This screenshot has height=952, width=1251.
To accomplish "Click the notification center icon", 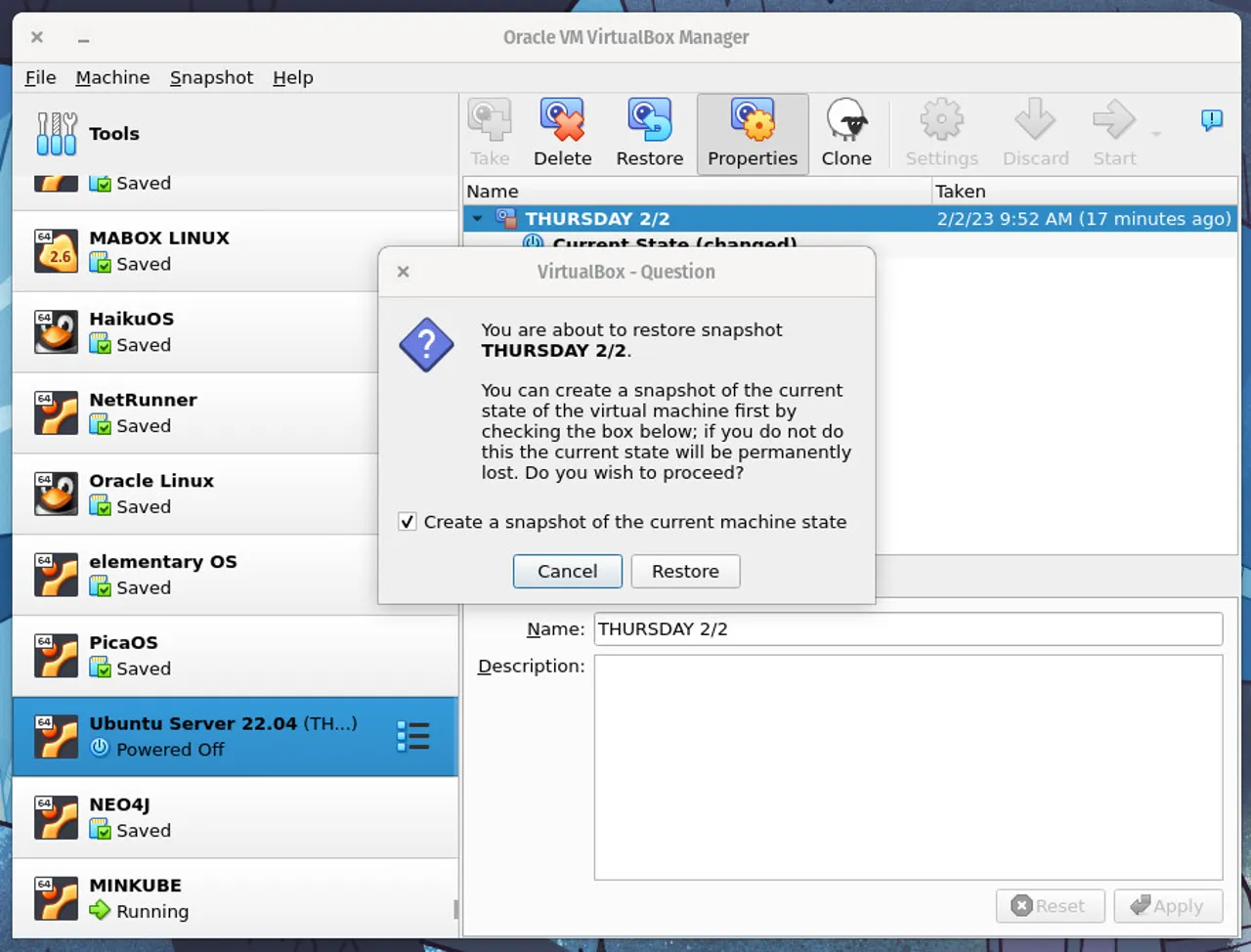I will click(1212, 120).
